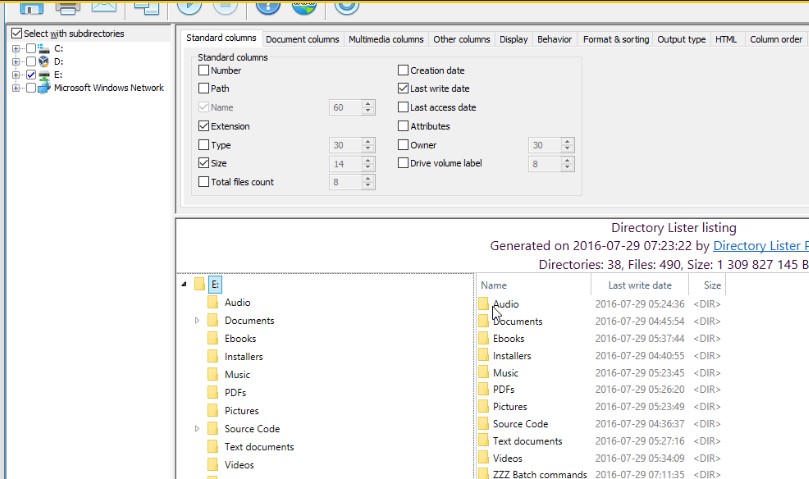Click the start (play) toolbar icon
The height and width of the screenshot is (479, 809).
click(189, 7)
